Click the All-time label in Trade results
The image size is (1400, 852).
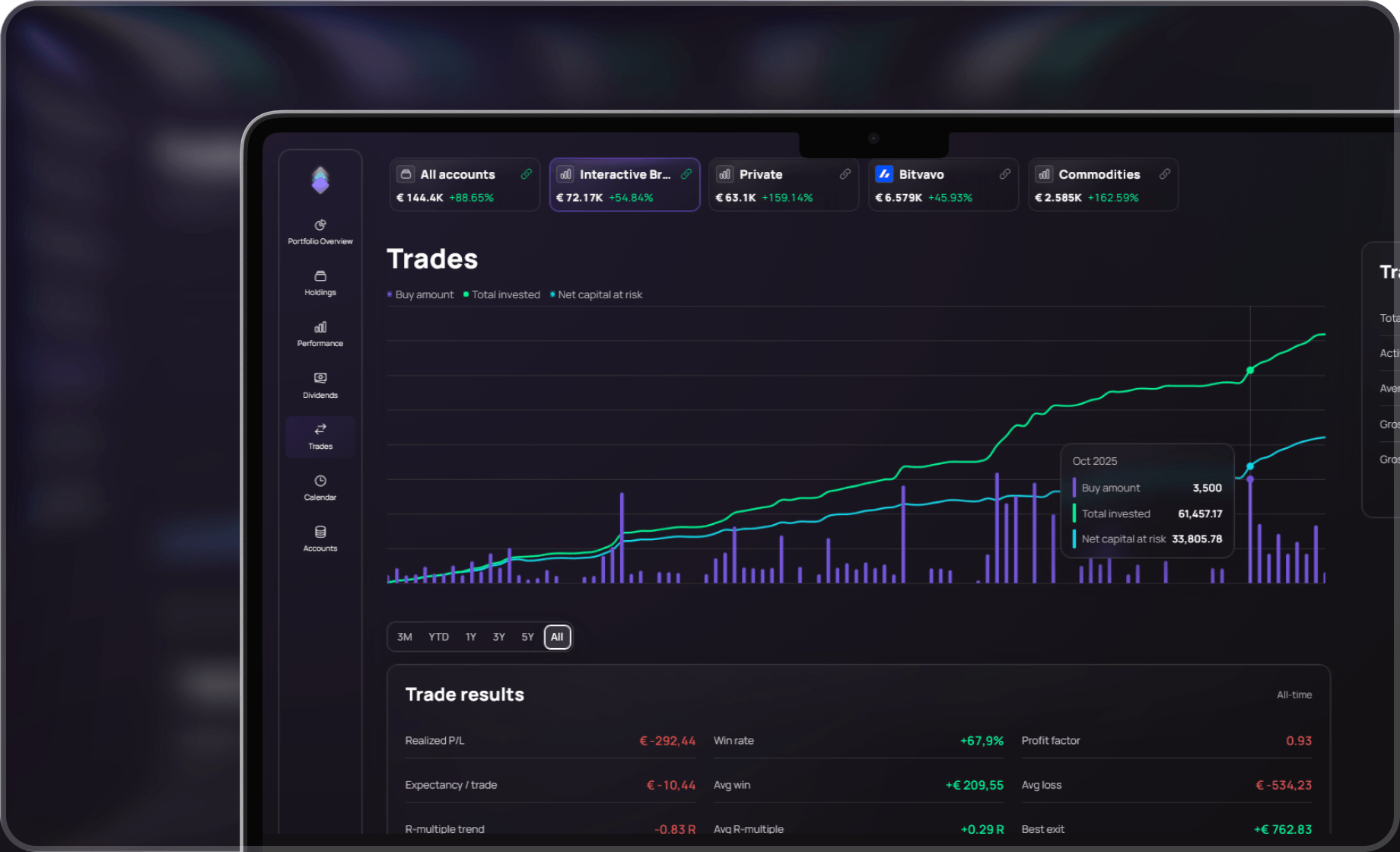(1294, 695)
